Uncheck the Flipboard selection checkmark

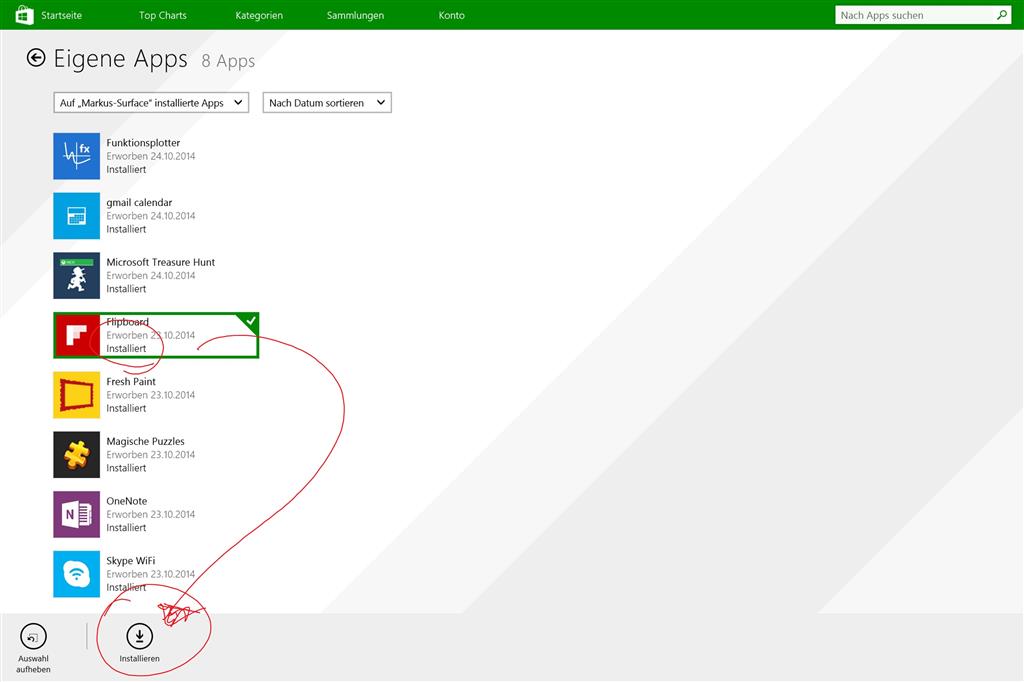250,321
